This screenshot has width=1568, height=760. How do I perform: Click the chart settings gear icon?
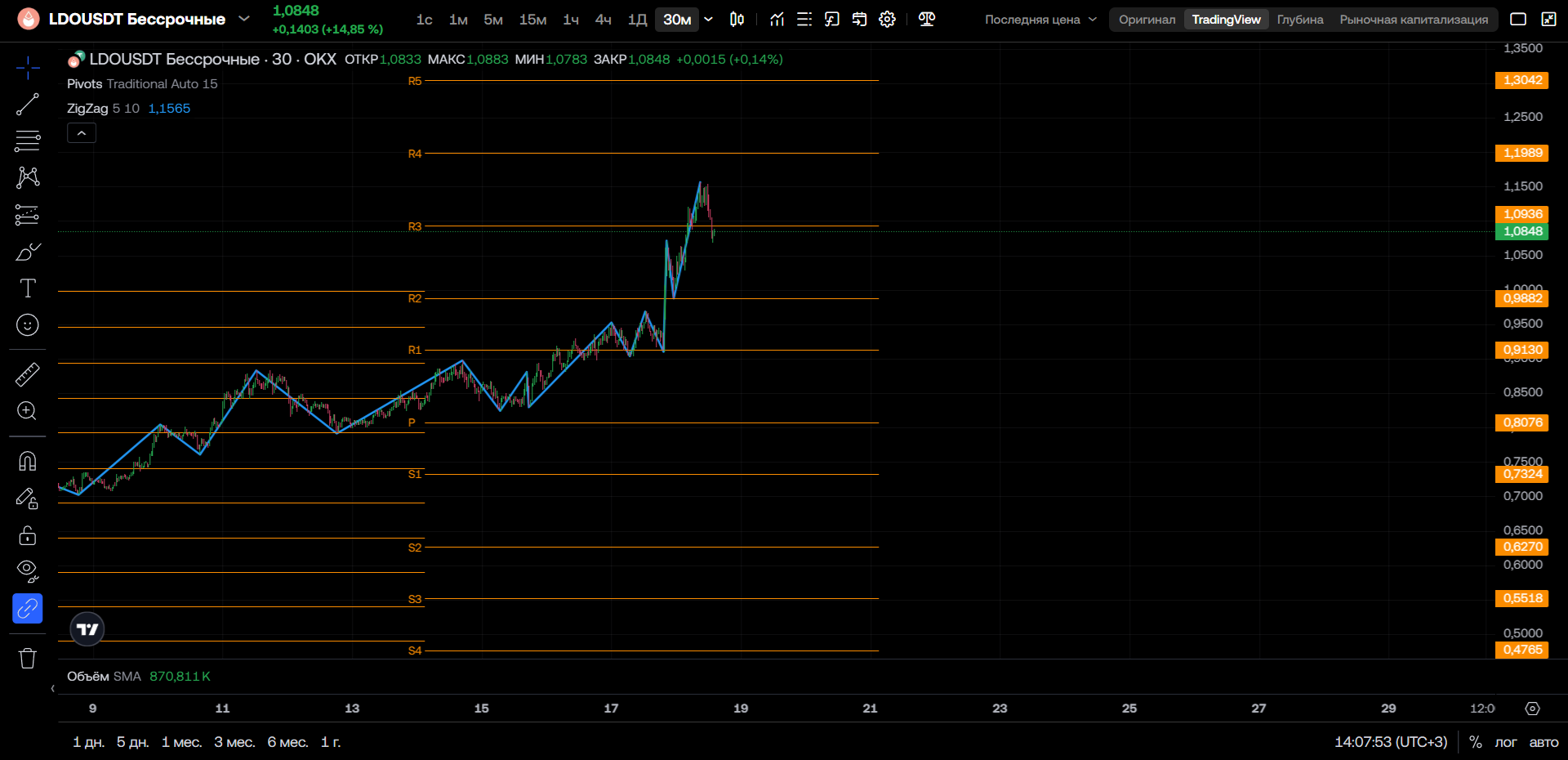[x=888, y=19]
